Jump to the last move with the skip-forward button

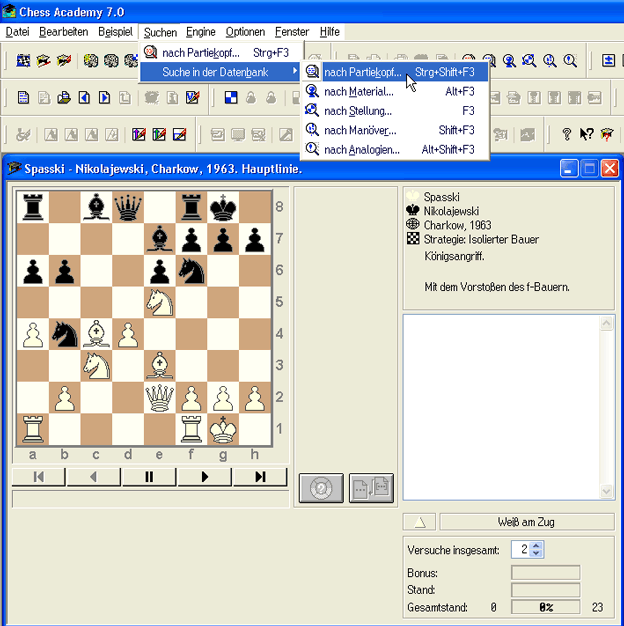pos(260,477)
